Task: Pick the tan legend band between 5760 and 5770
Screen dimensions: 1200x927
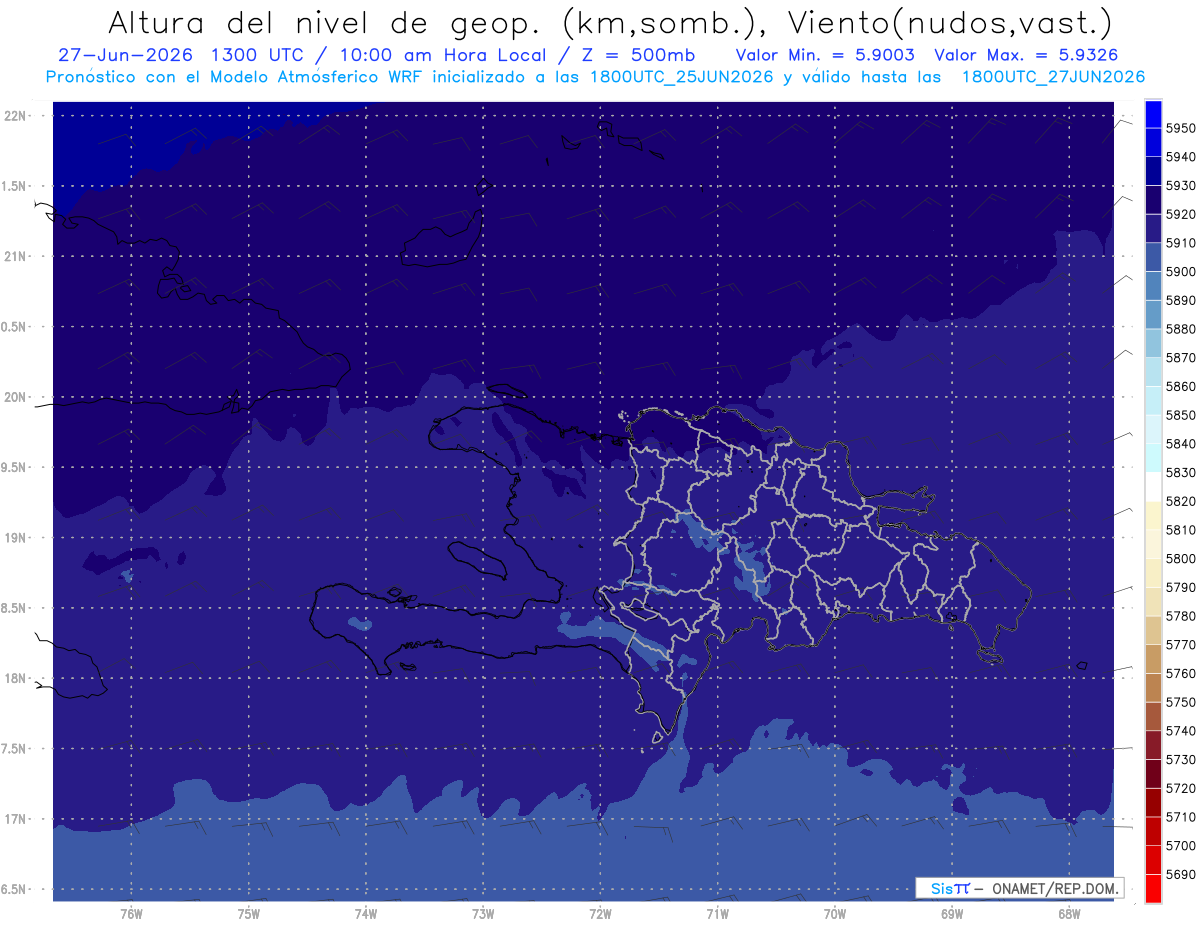Action: coord(1152,659)
